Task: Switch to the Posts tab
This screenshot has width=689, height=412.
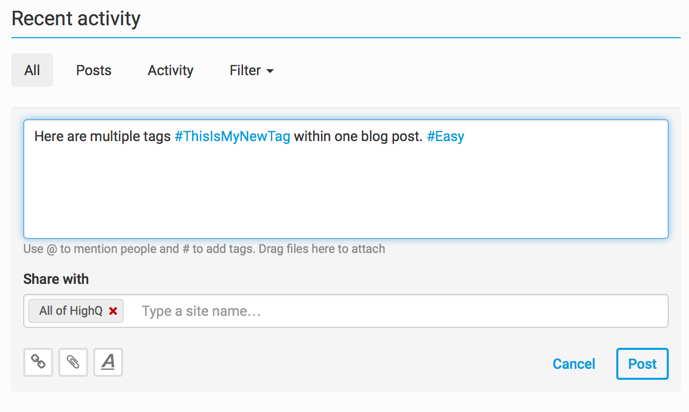Action: 94,70
